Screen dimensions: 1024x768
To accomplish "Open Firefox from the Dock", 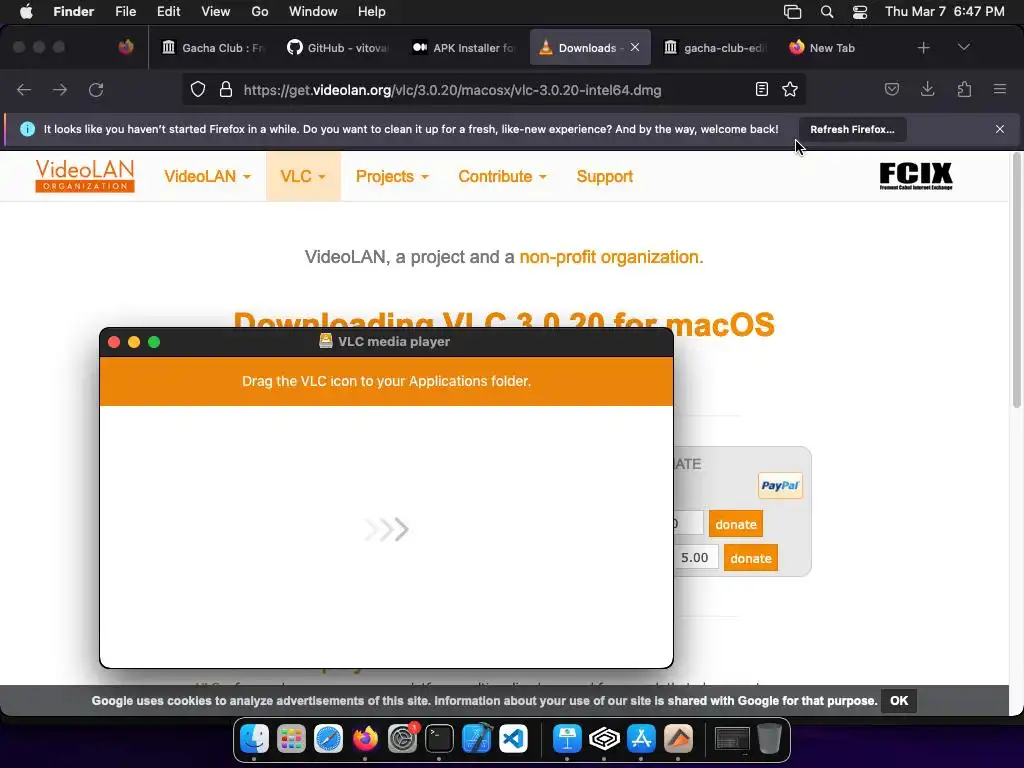I will point(365,739).
